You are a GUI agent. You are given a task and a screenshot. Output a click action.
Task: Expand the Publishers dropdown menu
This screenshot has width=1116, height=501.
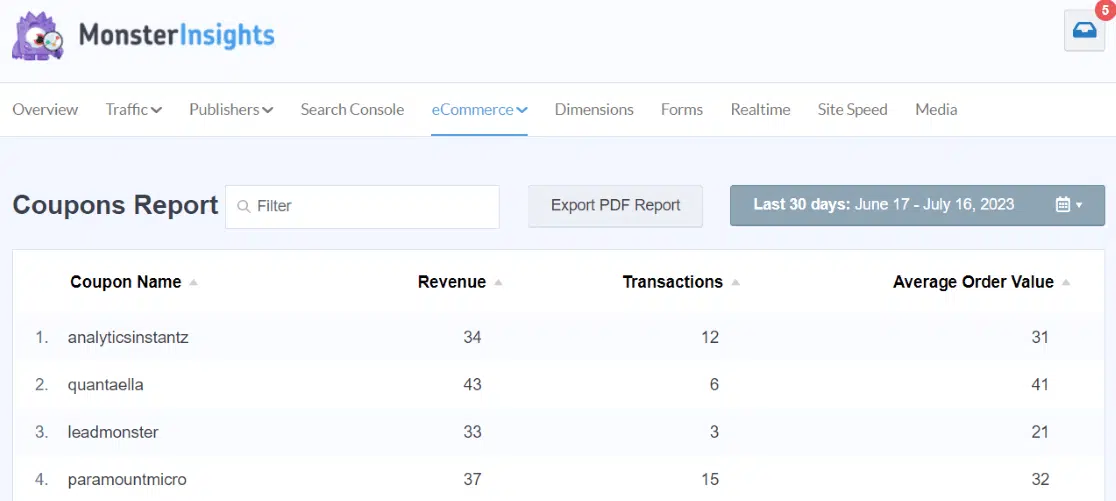click(231, 110)
